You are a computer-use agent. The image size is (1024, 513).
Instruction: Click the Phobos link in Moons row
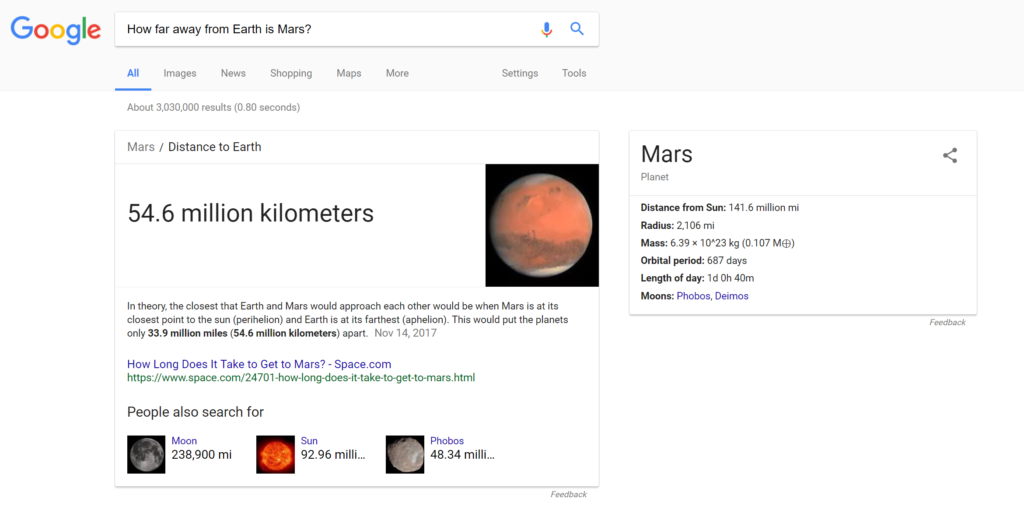(x=693, y=296)
